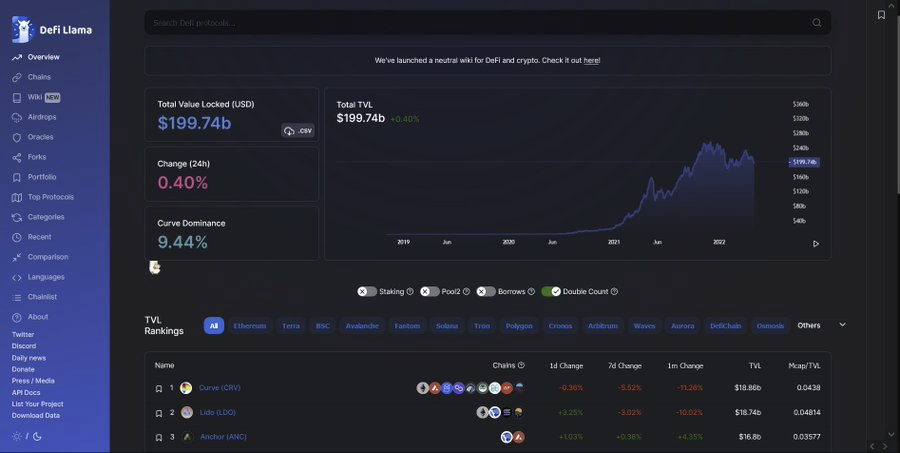900x453 pixels.
Task: Click the Portfolio bookmark icon in sidebar
Action: [17, 177]
